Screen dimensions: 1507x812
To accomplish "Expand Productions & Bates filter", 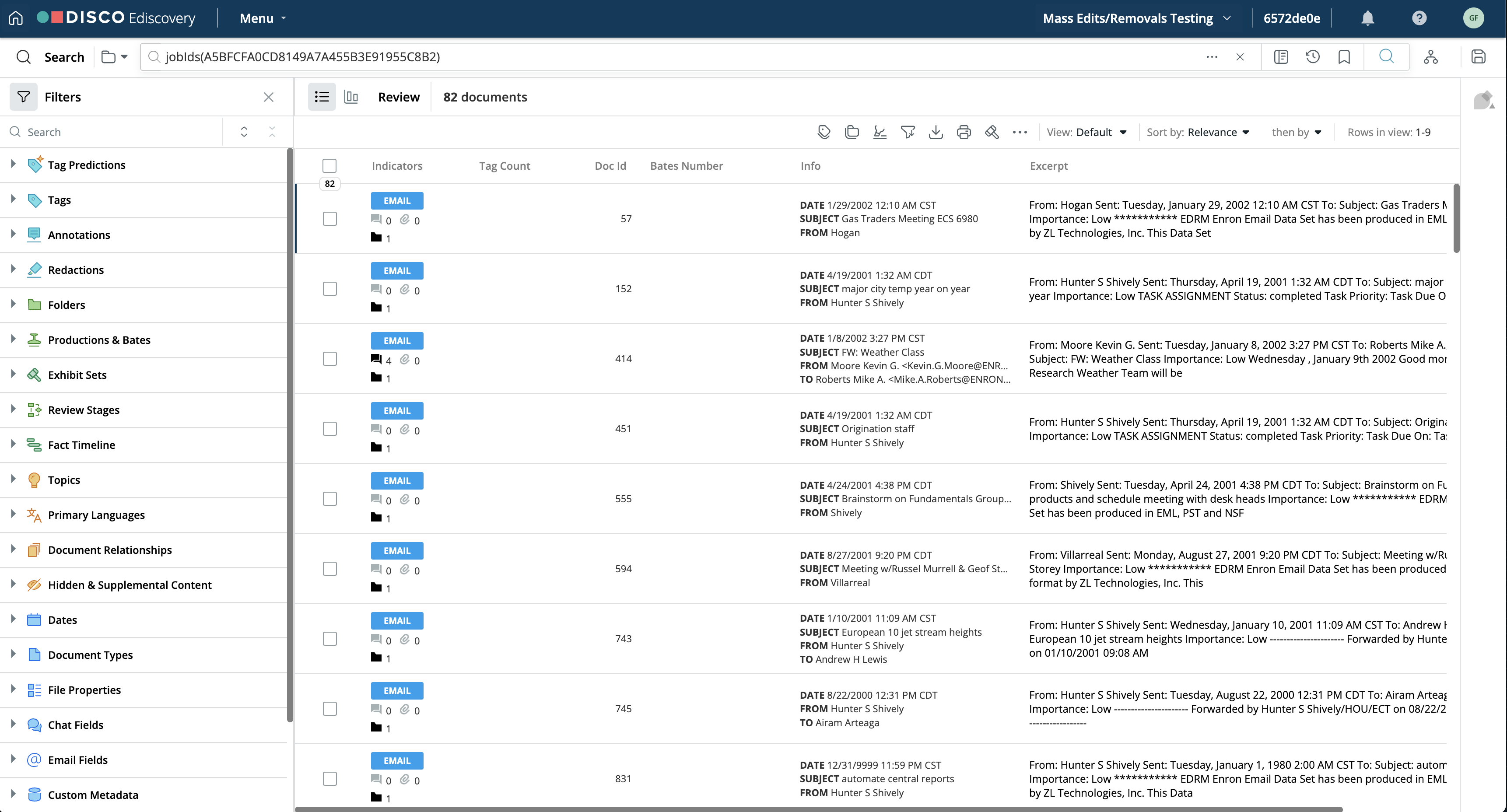I will tap(13, 339).
